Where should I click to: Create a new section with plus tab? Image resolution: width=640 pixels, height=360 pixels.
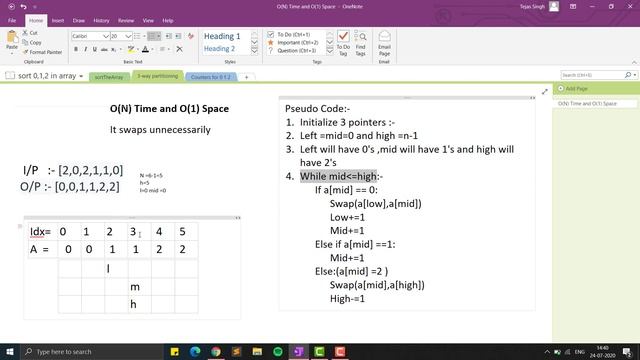(x=247, y=77)
